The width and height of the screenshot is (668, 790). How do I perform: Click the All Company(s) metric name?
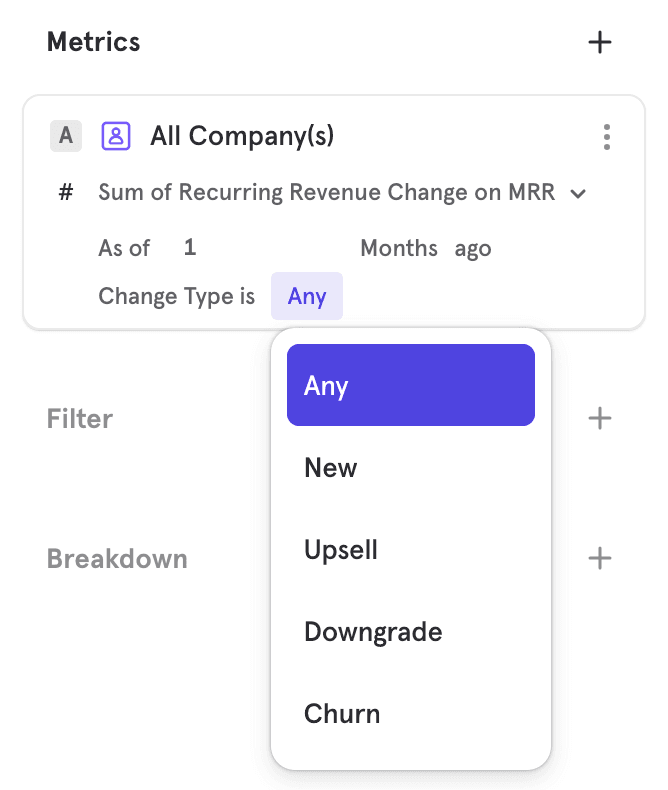pos(242,136)
